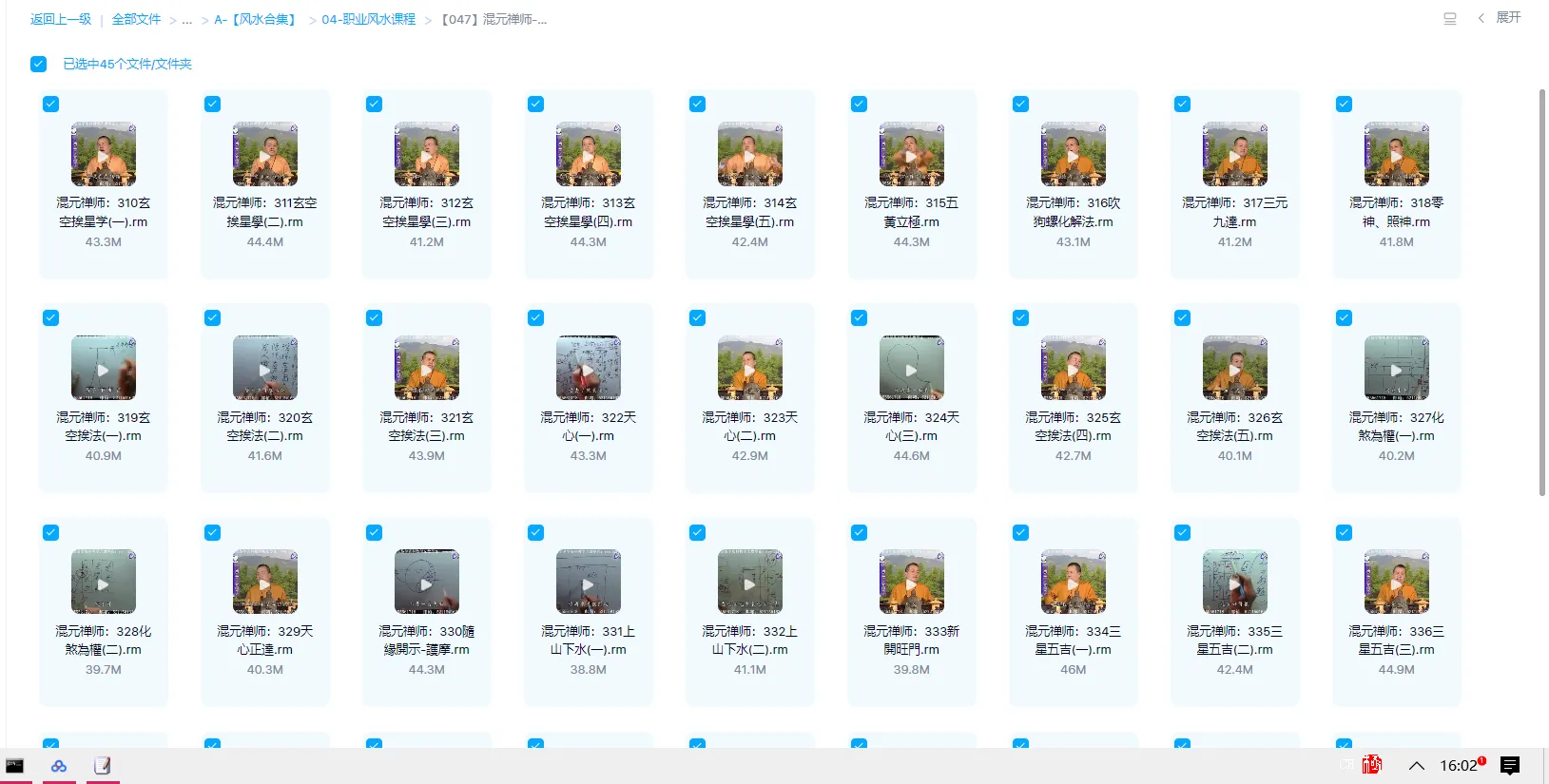Play the 320玄空挨法(二).rm video icon
The image size is (1549, 784).
tap(265, 368)
